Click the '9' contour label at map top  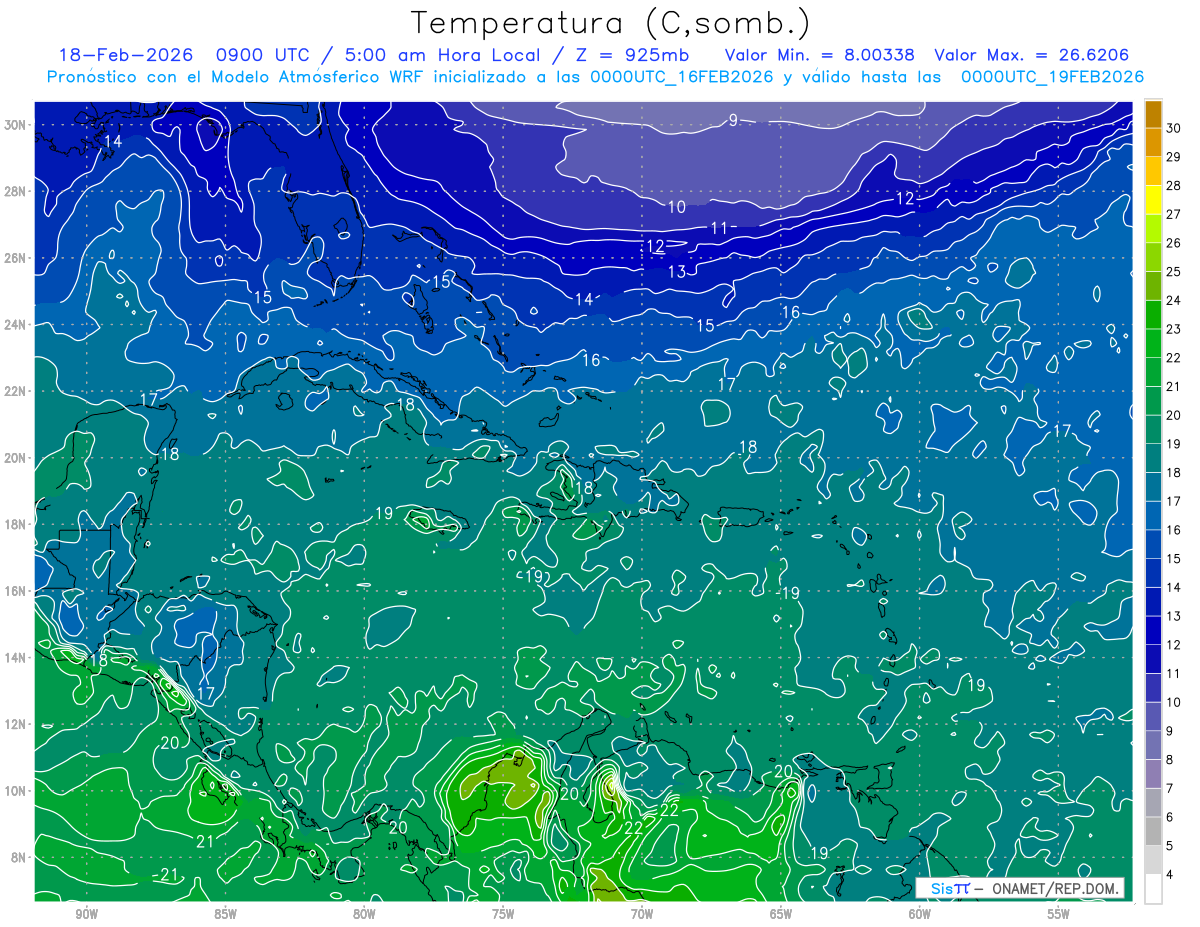pos(733,120)
